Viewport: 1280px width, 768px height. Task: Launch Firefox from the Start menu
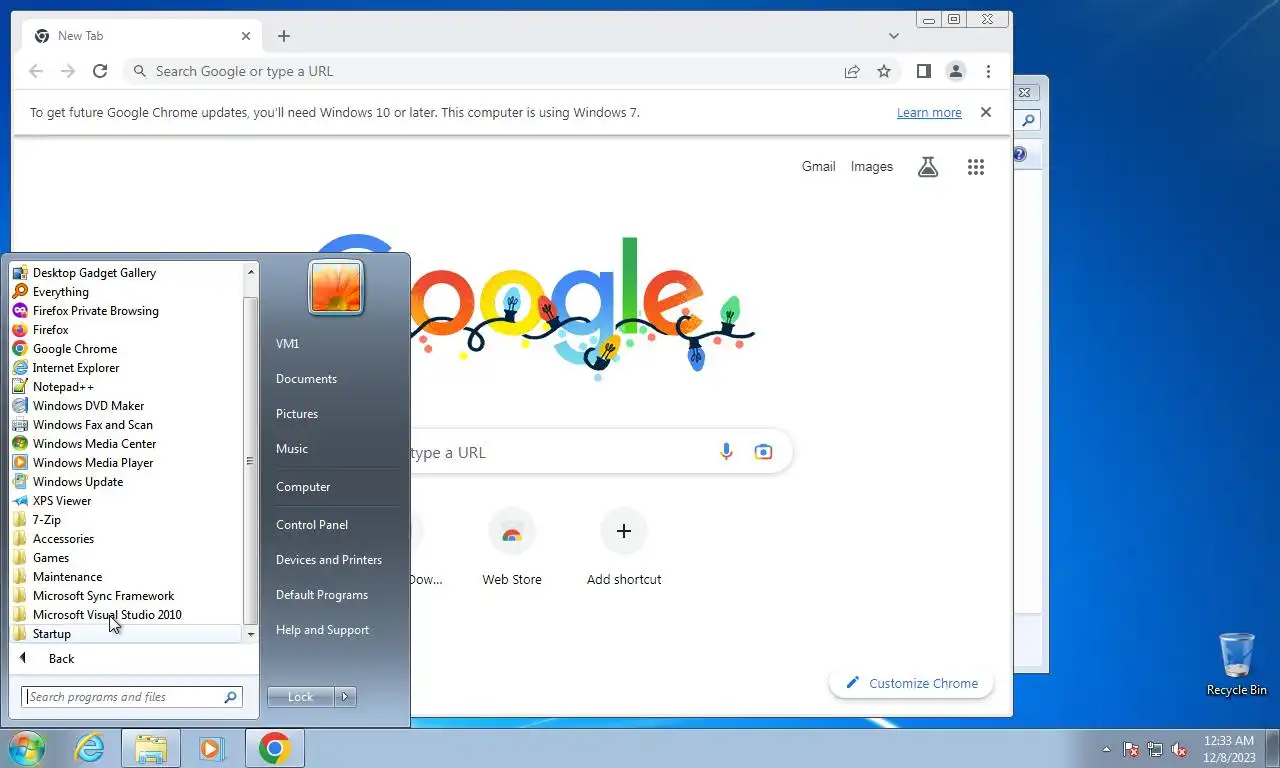(127, 330)
